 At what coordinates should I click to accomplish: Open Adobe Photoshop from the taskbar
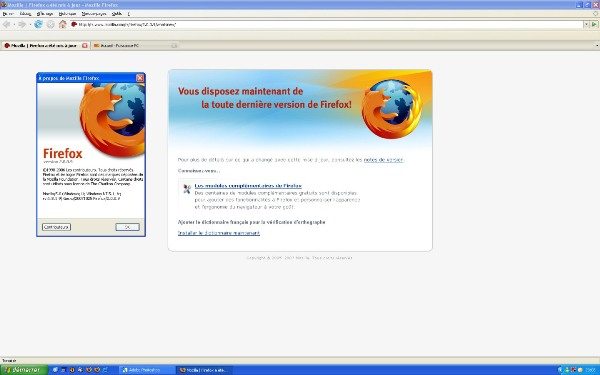(147, 370)
